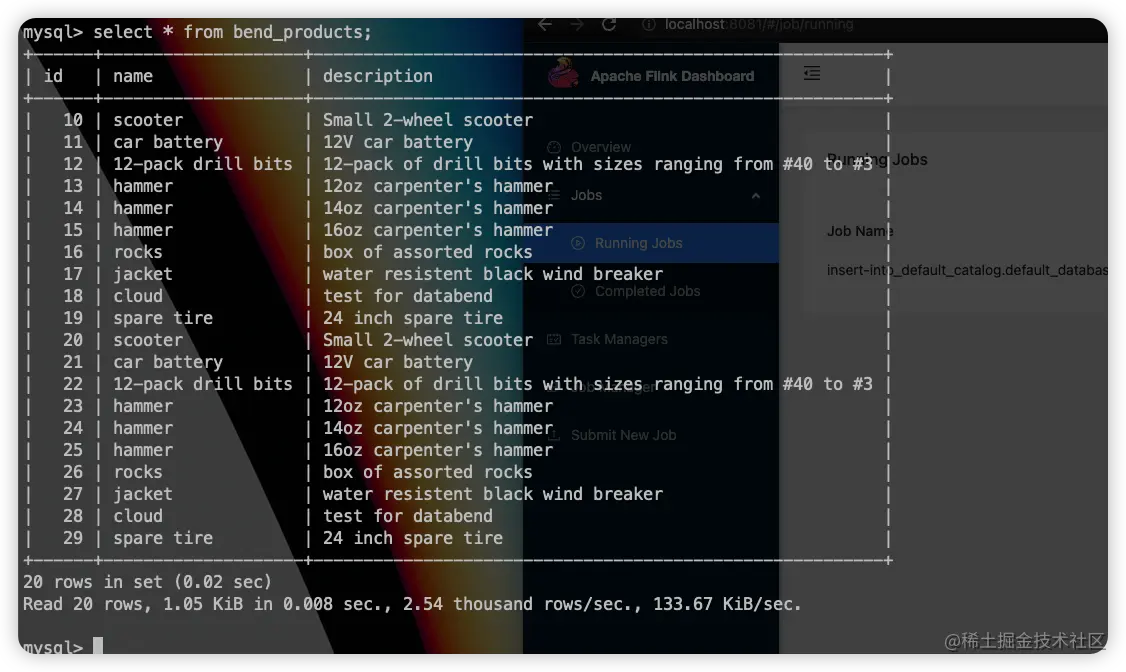Click the Running Jobs play icon
Image resolution: width=1126 pixels, height=672 pixels.
pos(579,243)
